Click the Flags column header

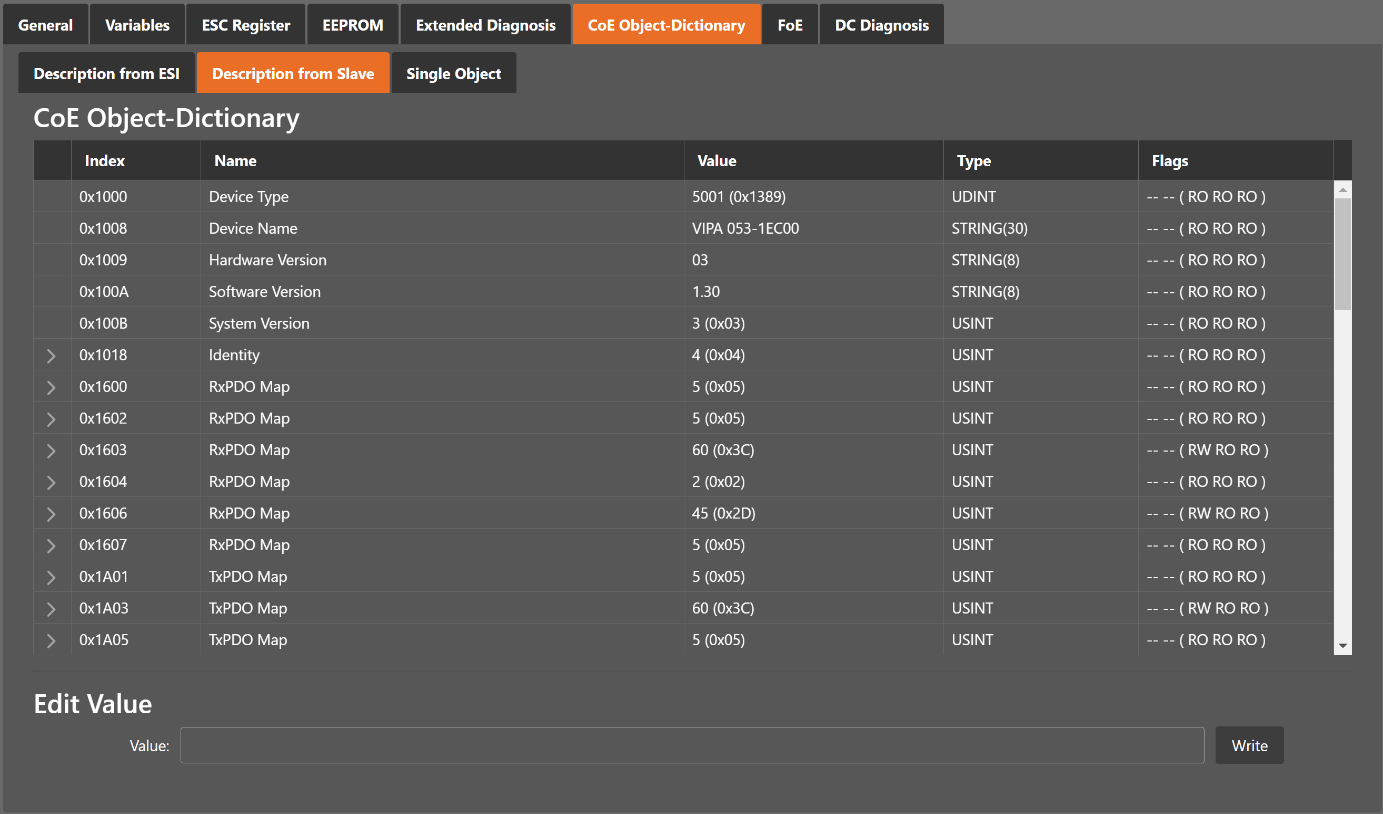point(1170,161)
